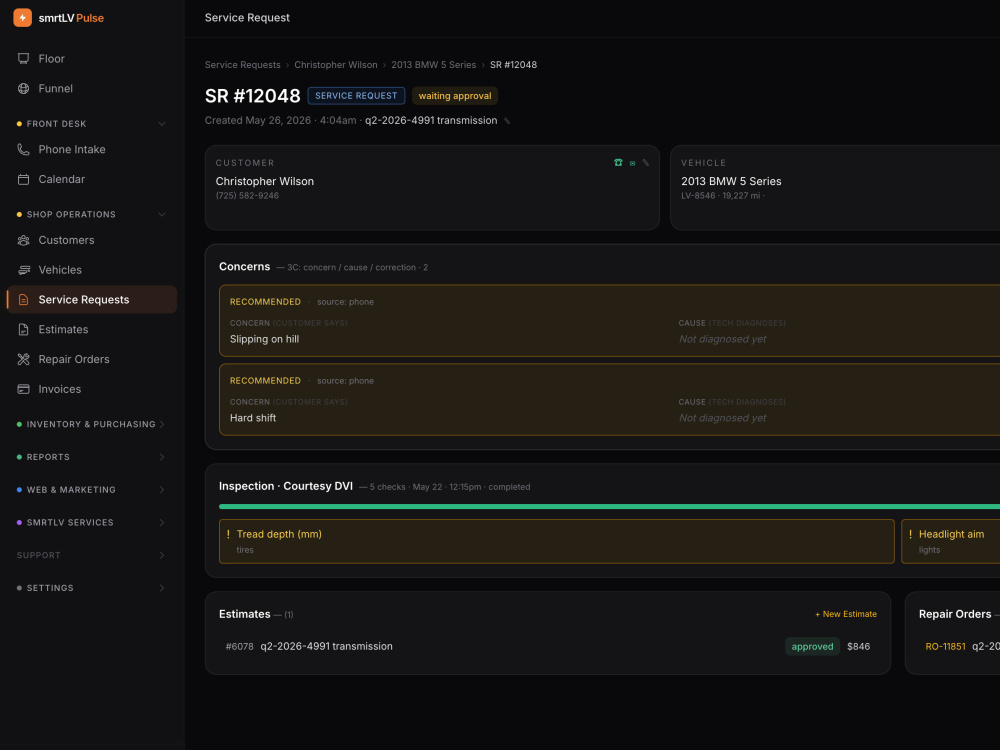The height and width of the screenshot is (750, 1000).
Task: Select the Slipping on hill concern card
Action: [609, 321]
